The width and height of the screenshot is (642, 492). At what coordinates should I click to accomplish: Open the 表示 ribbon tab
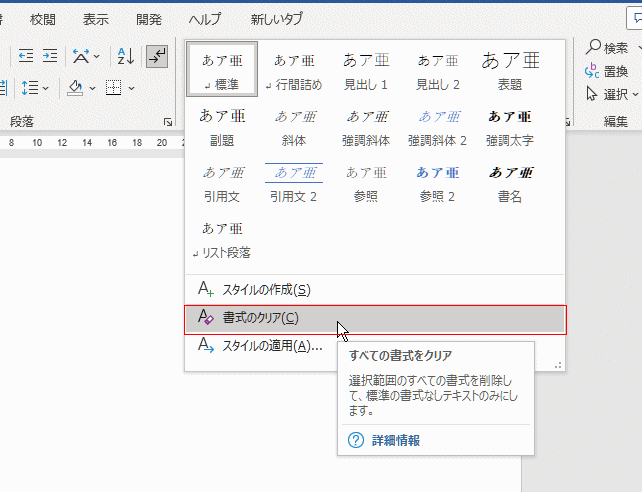pyautogui.click(x=96, y=19)
